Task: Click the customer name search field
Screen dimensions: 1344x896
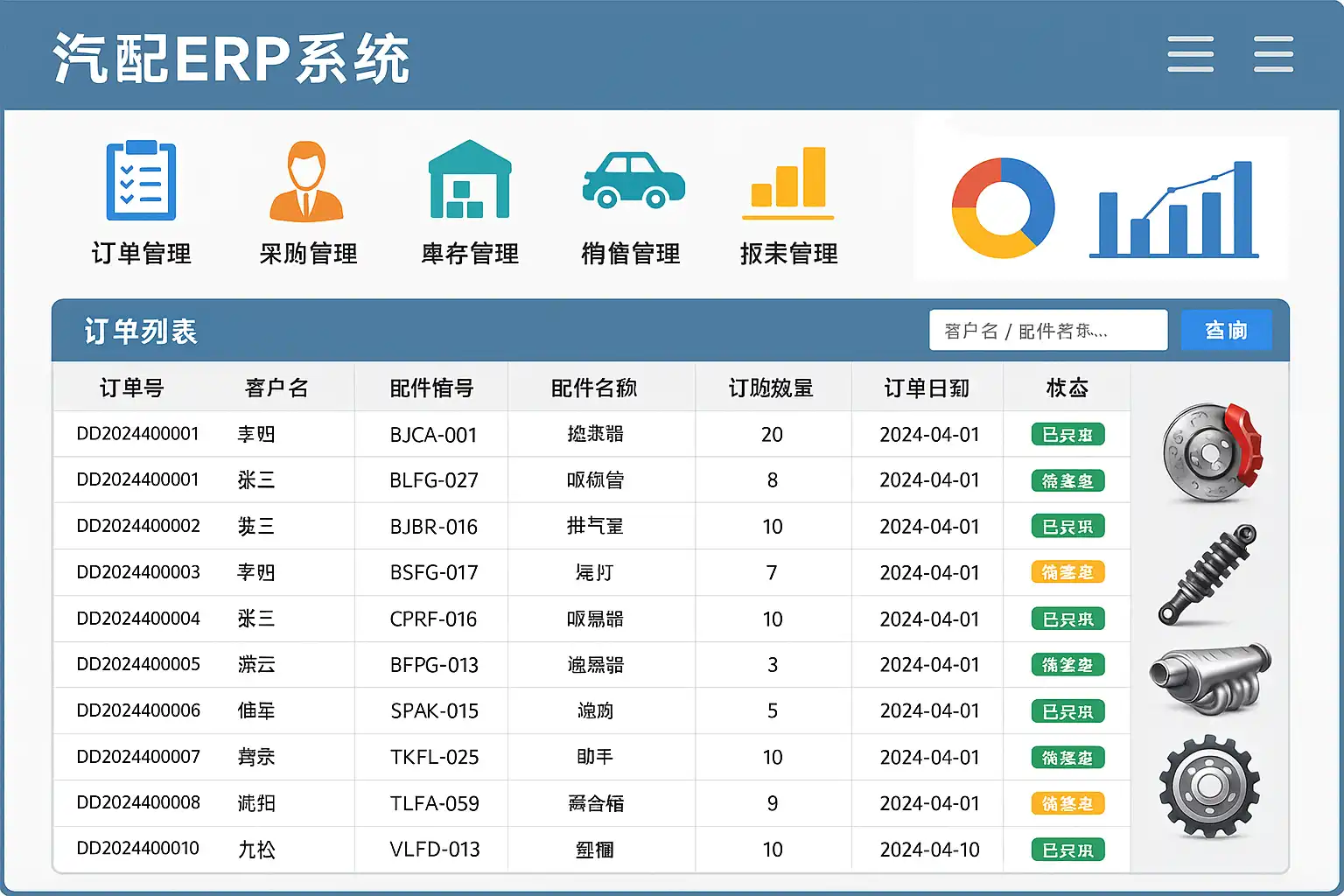Action: (x=1047, y=331)
